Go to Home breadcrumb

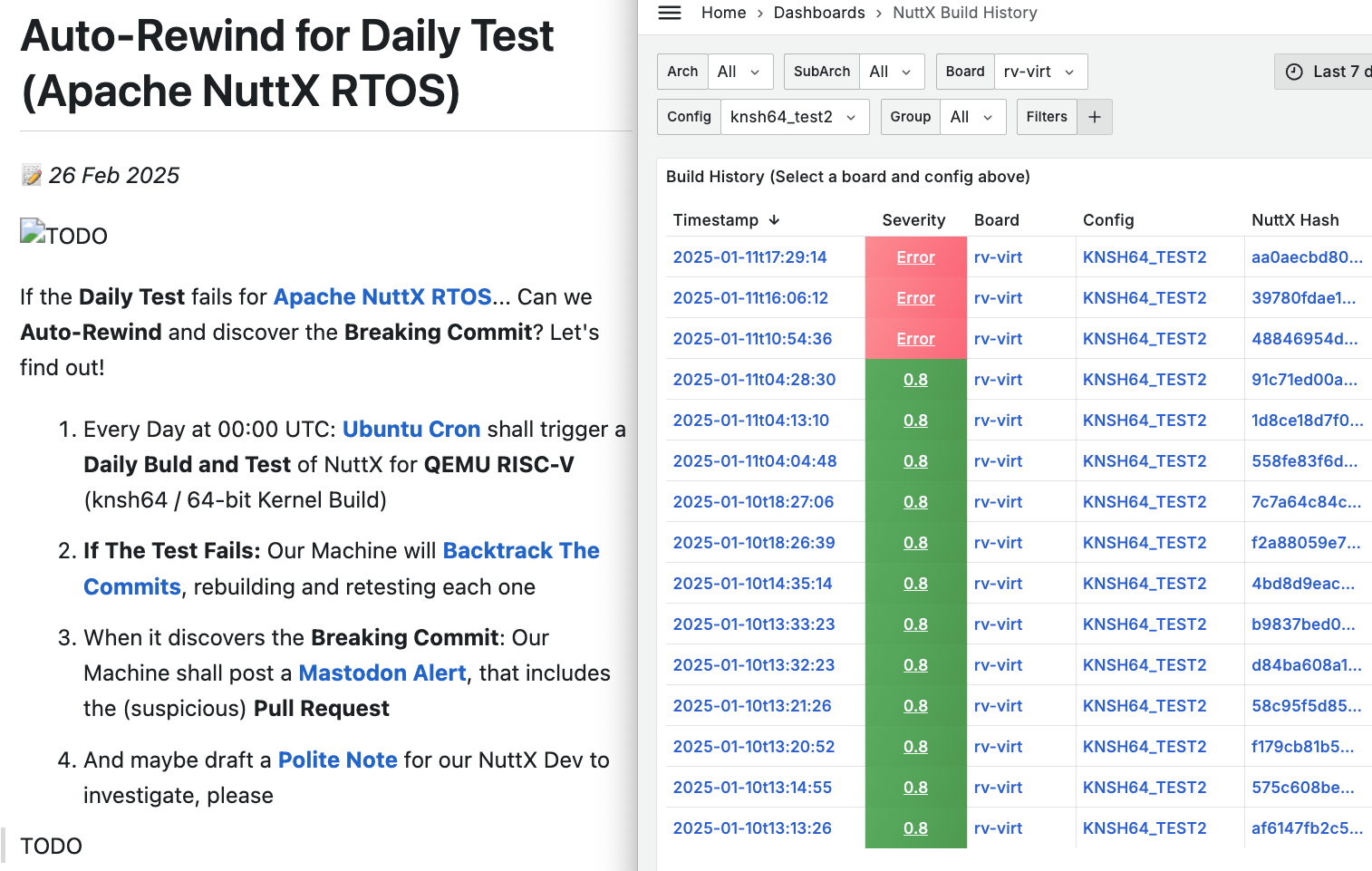point(724,13)
